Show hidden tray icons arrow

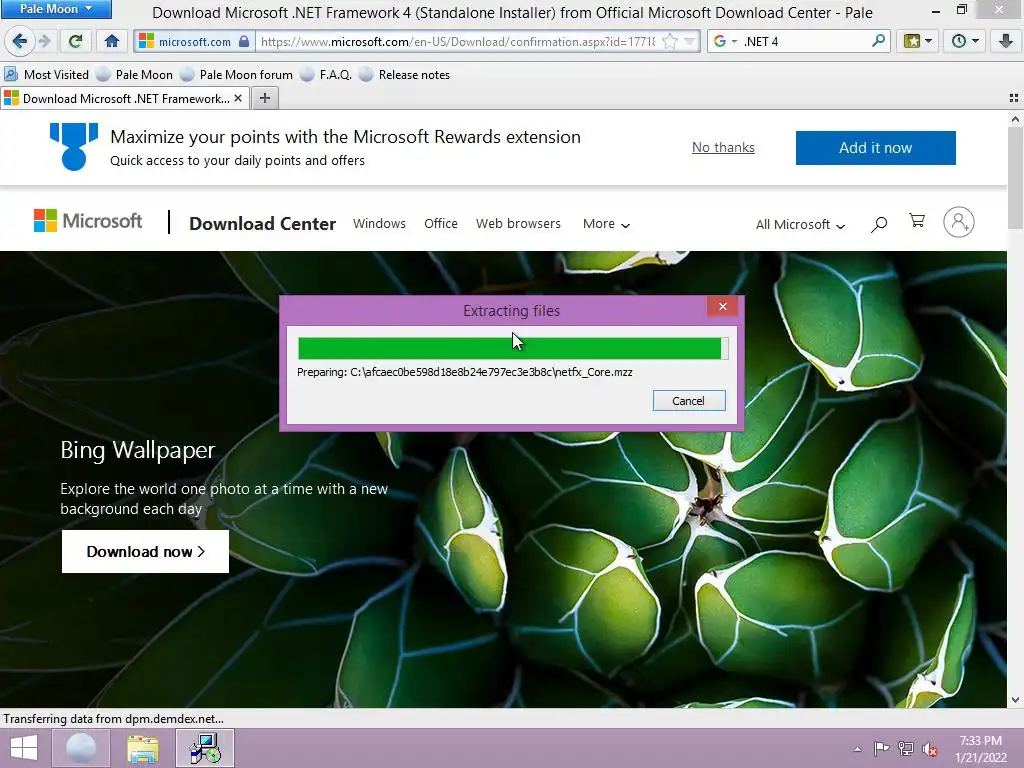pos(857,749)
